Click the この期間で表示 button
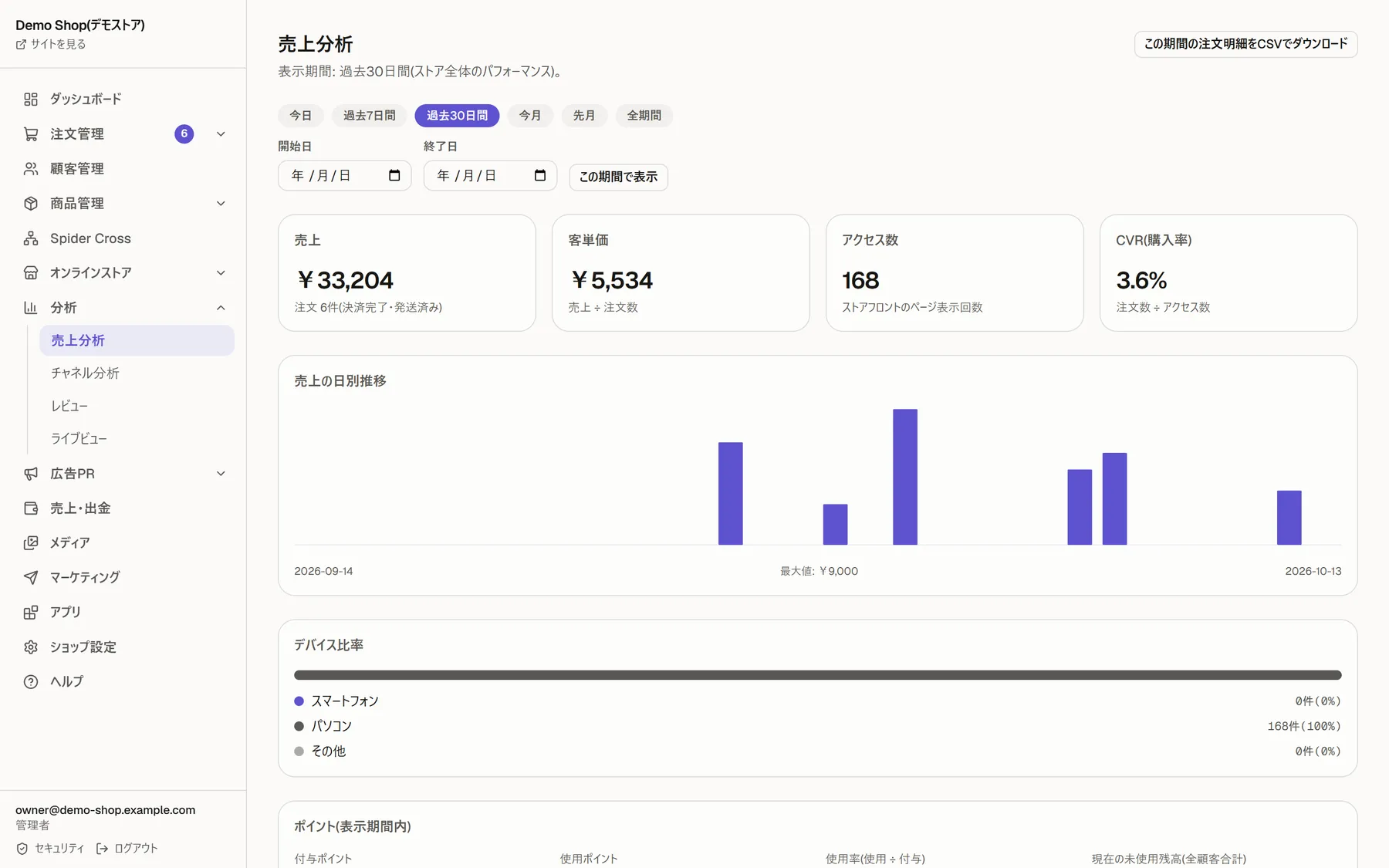Screen dimensions: 1389x868 pos(618,177)
